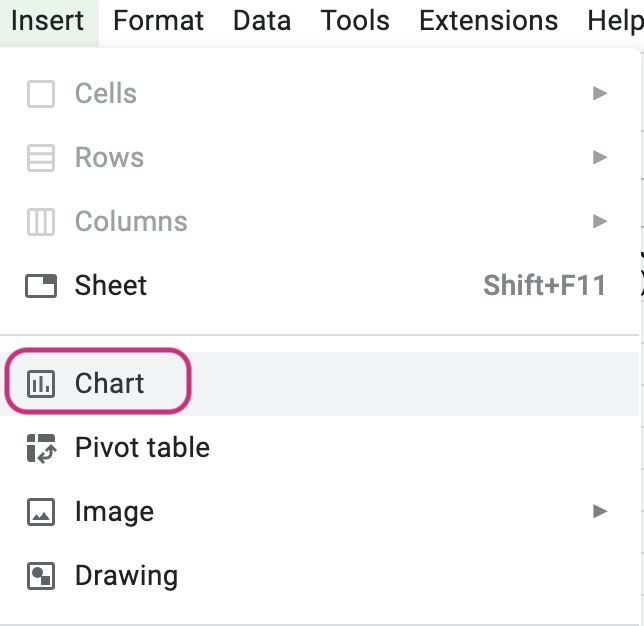
Task: Close the open Insert menu header
Action: 48,21
